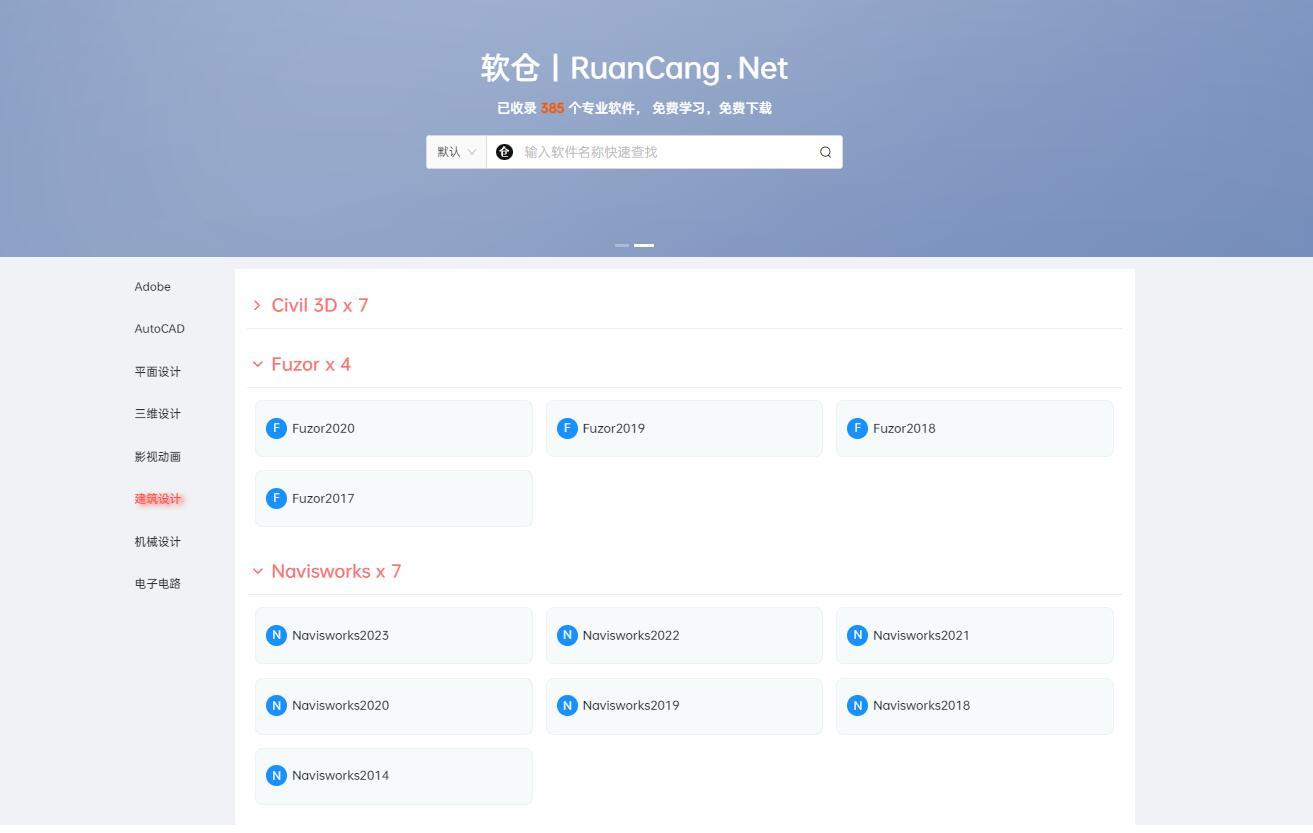Click the N icon of Navisworks2020
The height and width of the screenshot is (833, 1313).
point(276,705)
